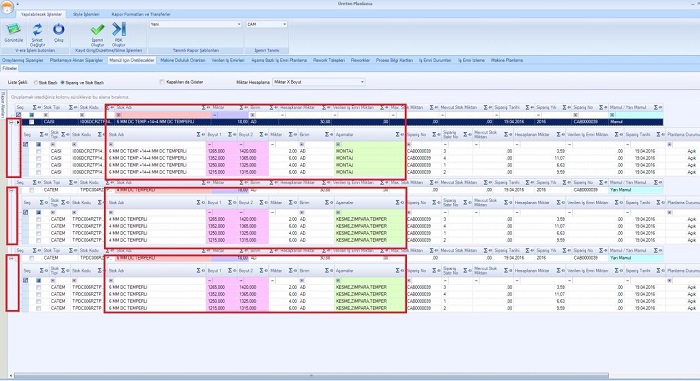Tick the CAISI row checkbox with Boyut 1 1215.000
Screen dimensions: 700x381
[x=39, y=172]
